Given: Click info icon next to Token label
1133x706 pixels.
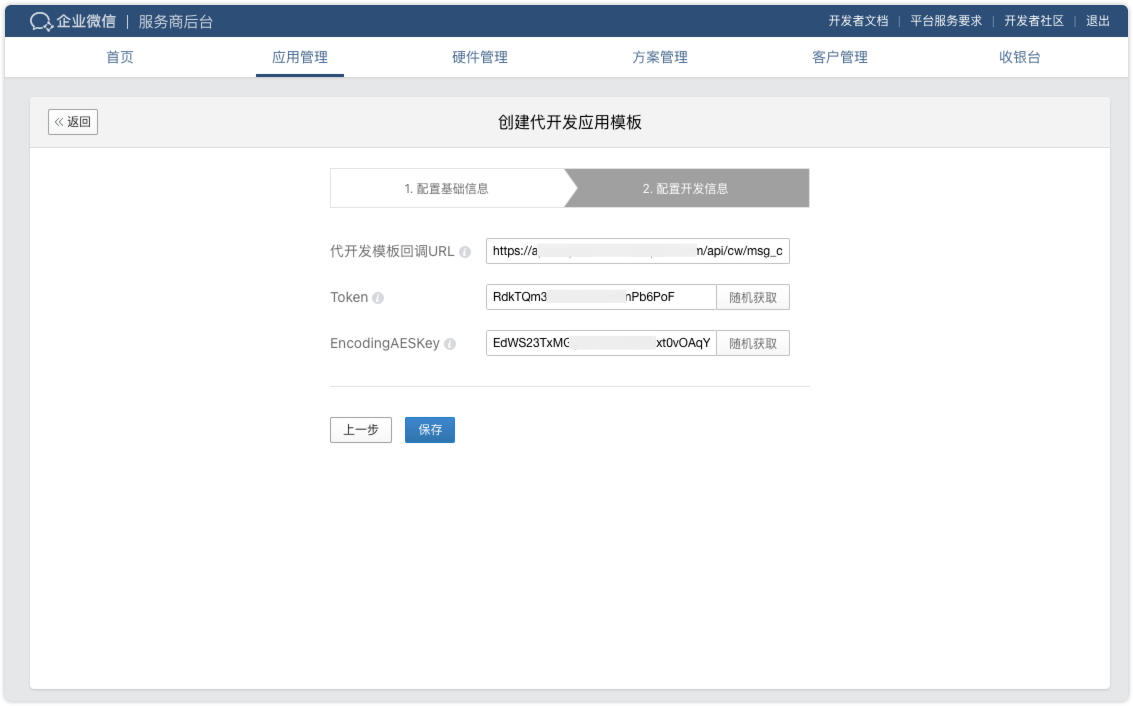Looking at the screenshot, I should coord(378,298).
